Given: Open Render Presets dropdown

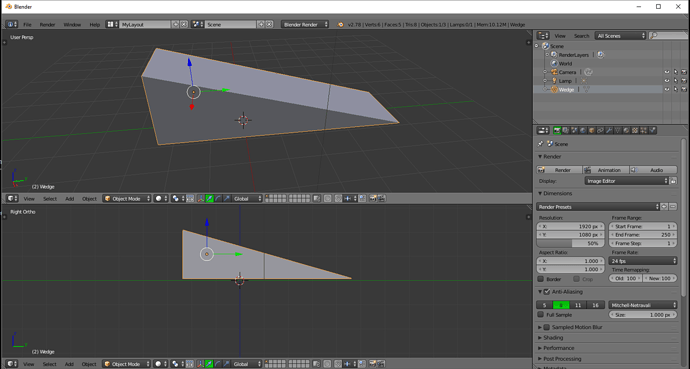Looking at the screenshot, I should 598,207.
